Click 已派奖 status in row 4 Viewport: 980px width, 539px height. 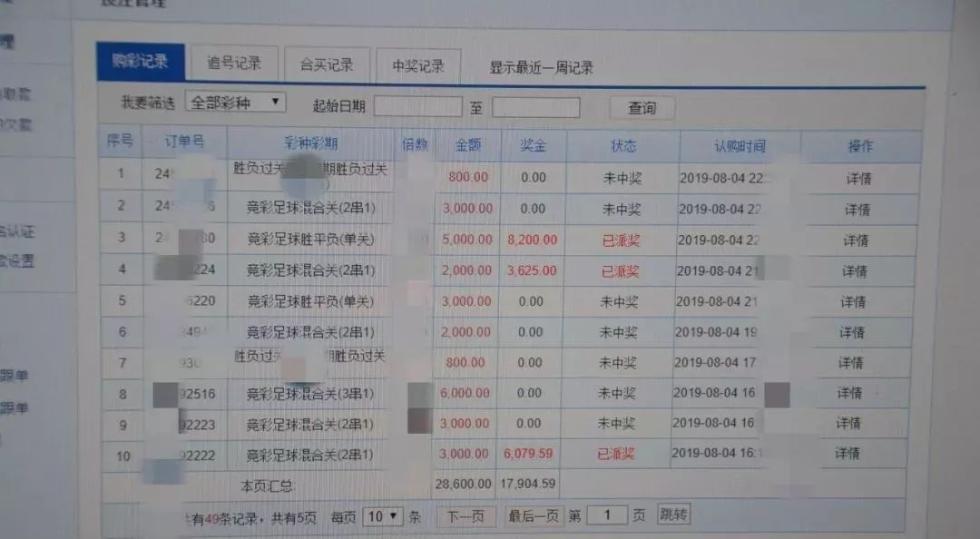pyautogui.click(x=619, y=271)
